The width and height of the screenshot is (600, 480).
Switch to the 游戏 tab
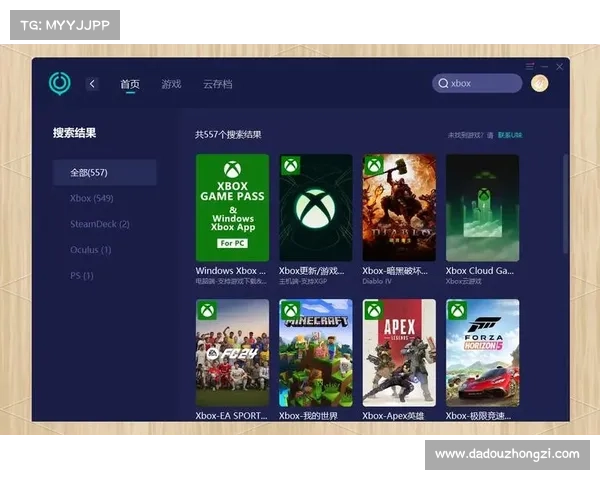pyautogui.click(x=171, y=84)
